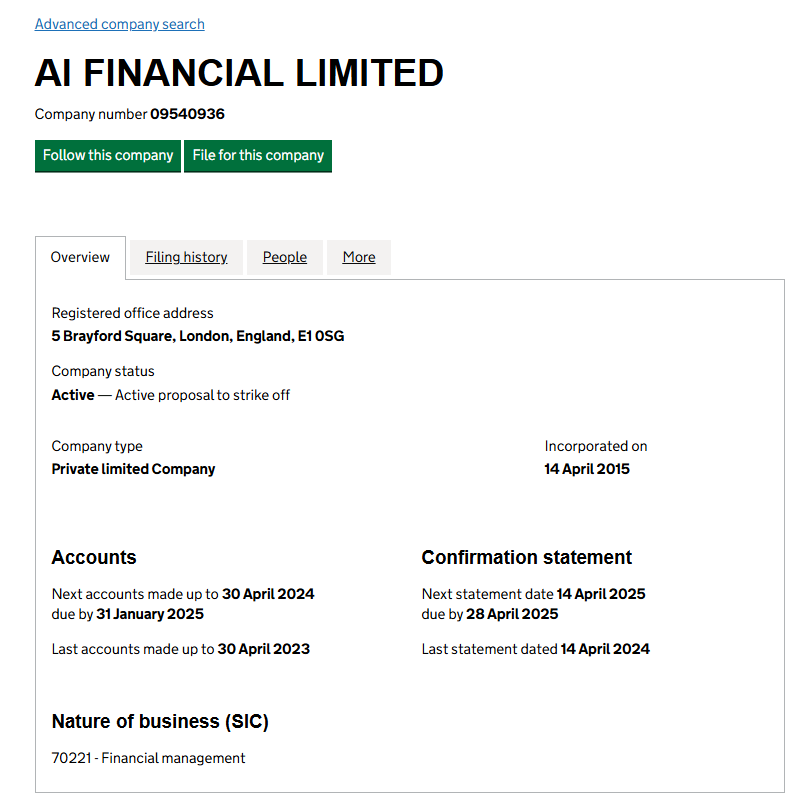788x800 pixels.
Task: Click the last accounts date 30 April 2023
Action: tap(264, 649)
